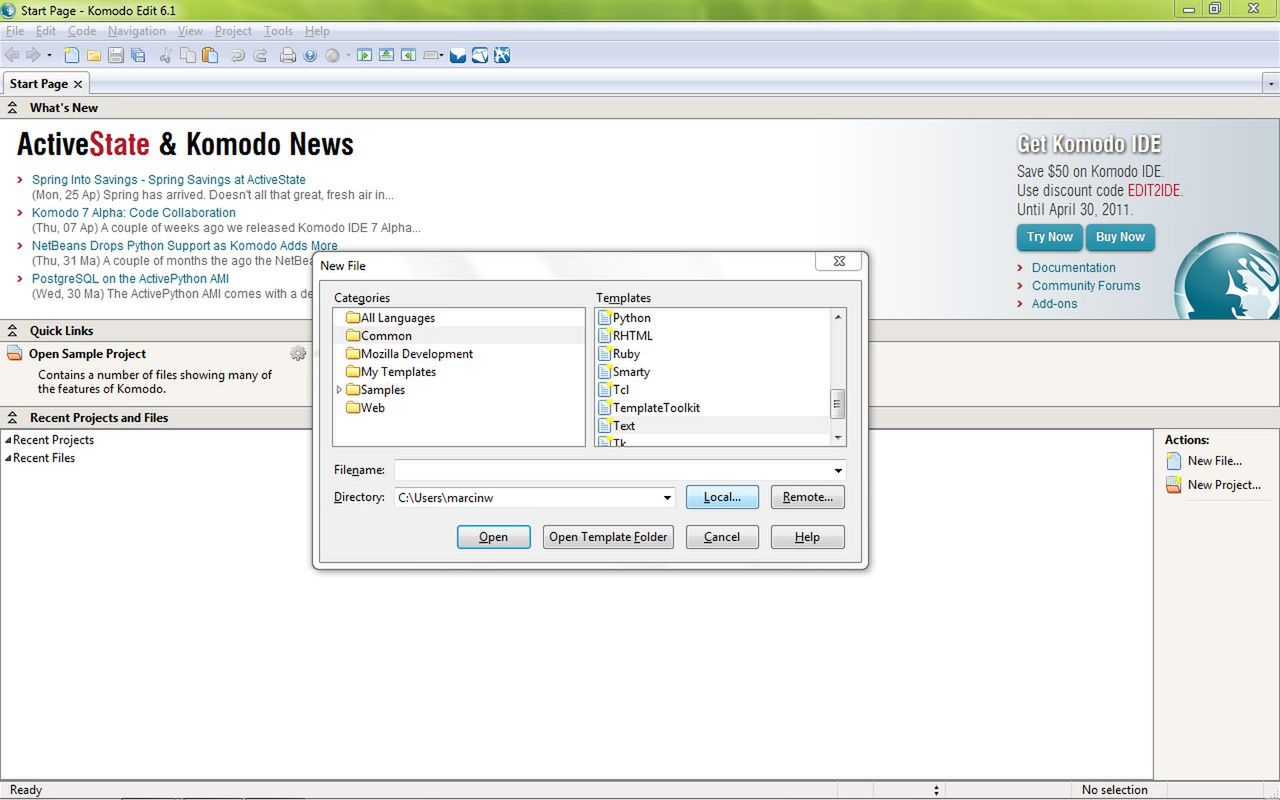
Task: Select the All Languages category folder
Action: point(390,318)
